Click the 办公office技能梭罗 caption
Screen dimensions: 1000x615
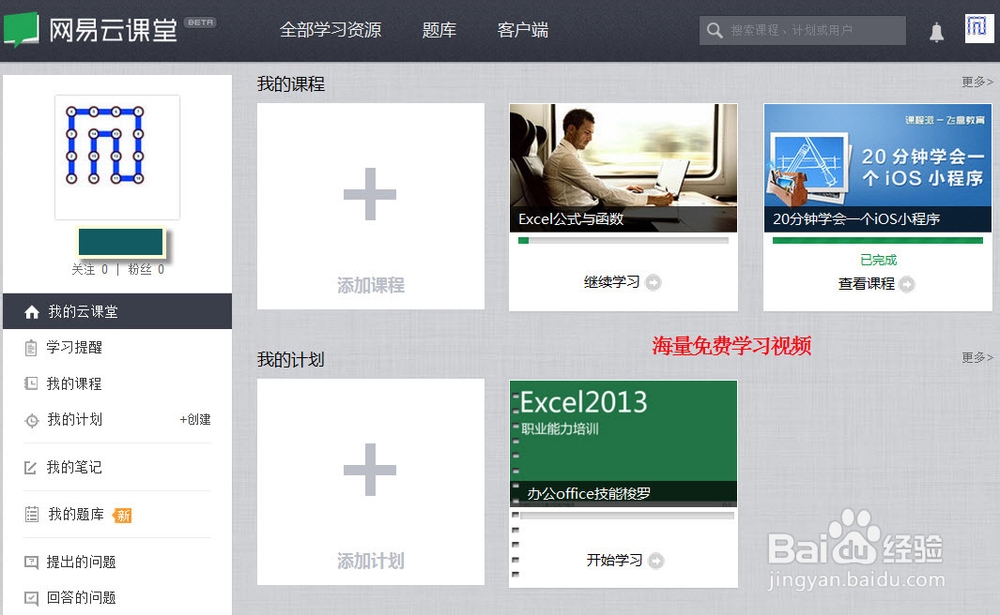[589, 494]
